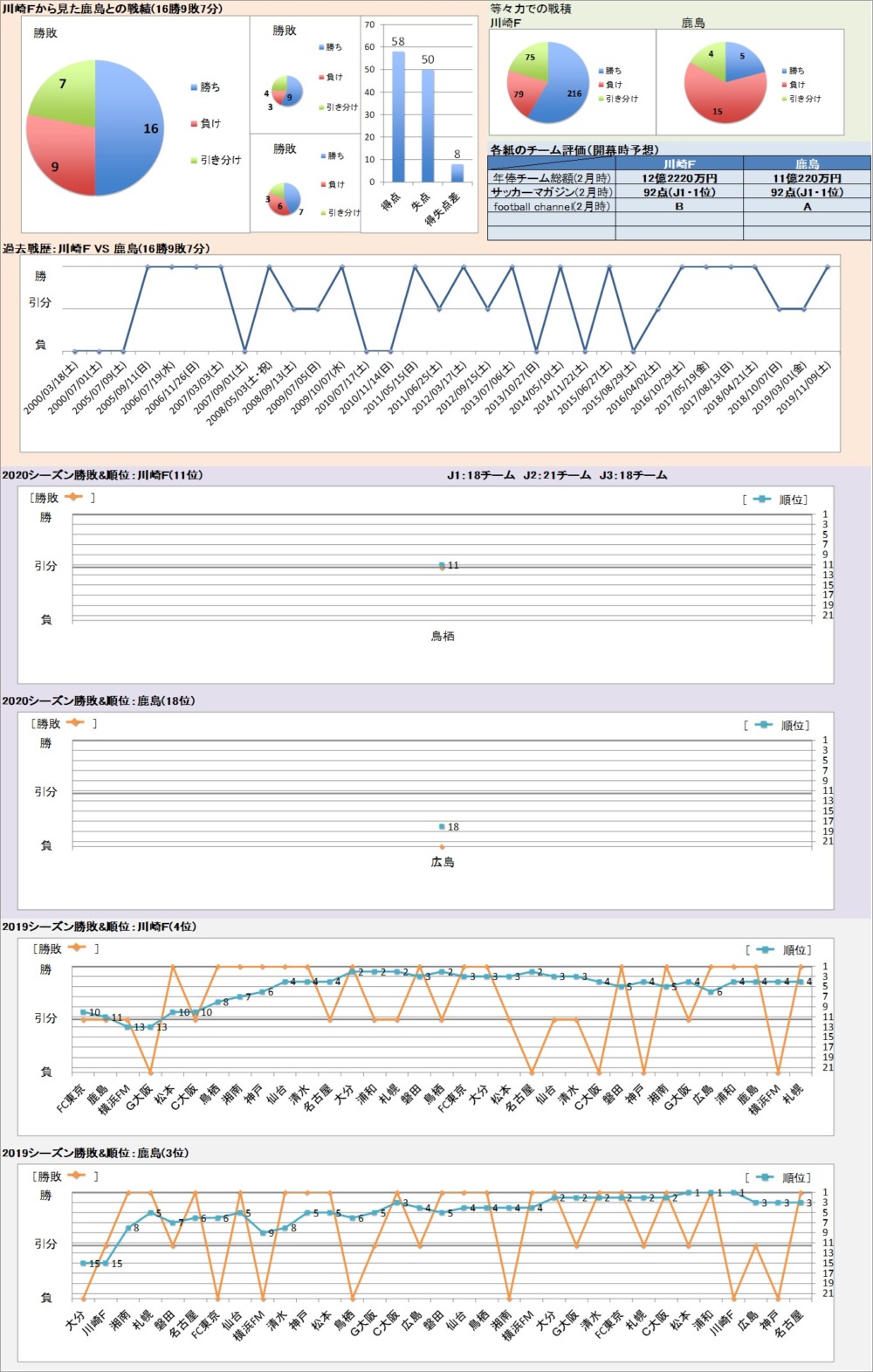Click the small 得失点差 bar showing 8
Screen dimensions: 873x1372
coord(457,172)
